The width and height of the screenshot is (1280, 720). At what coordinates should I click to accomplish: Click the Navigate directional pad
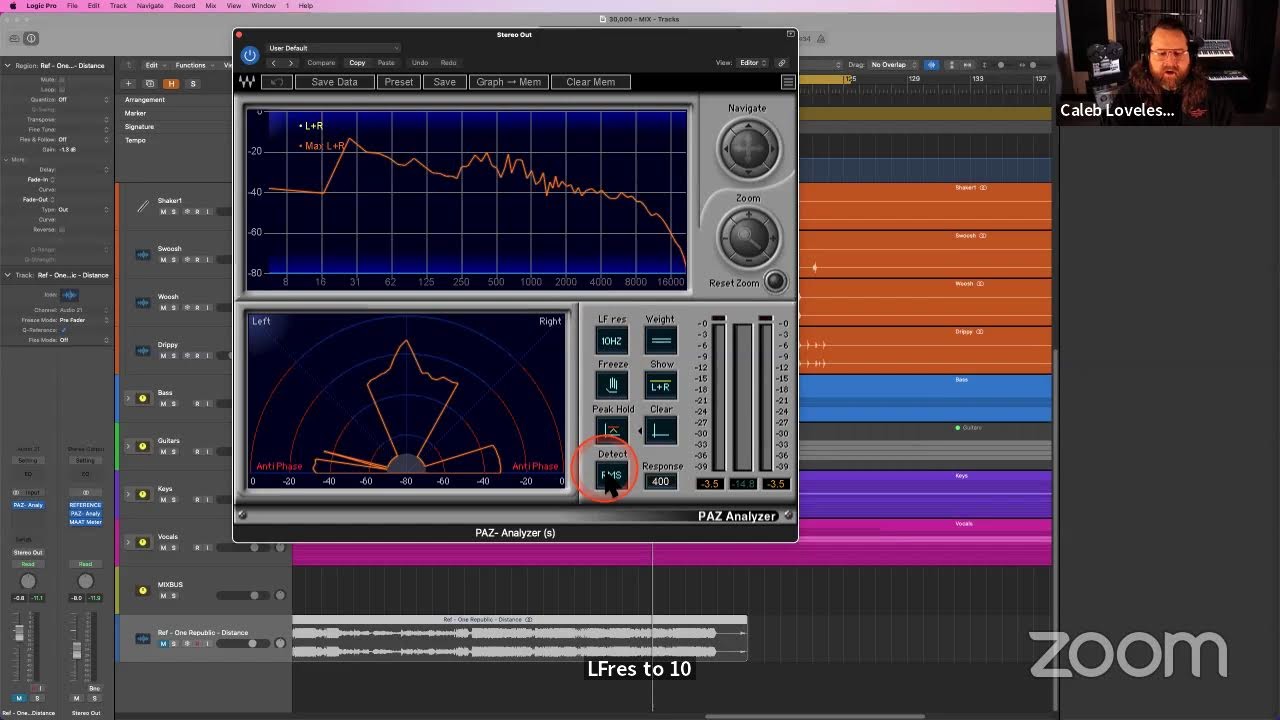748,149
